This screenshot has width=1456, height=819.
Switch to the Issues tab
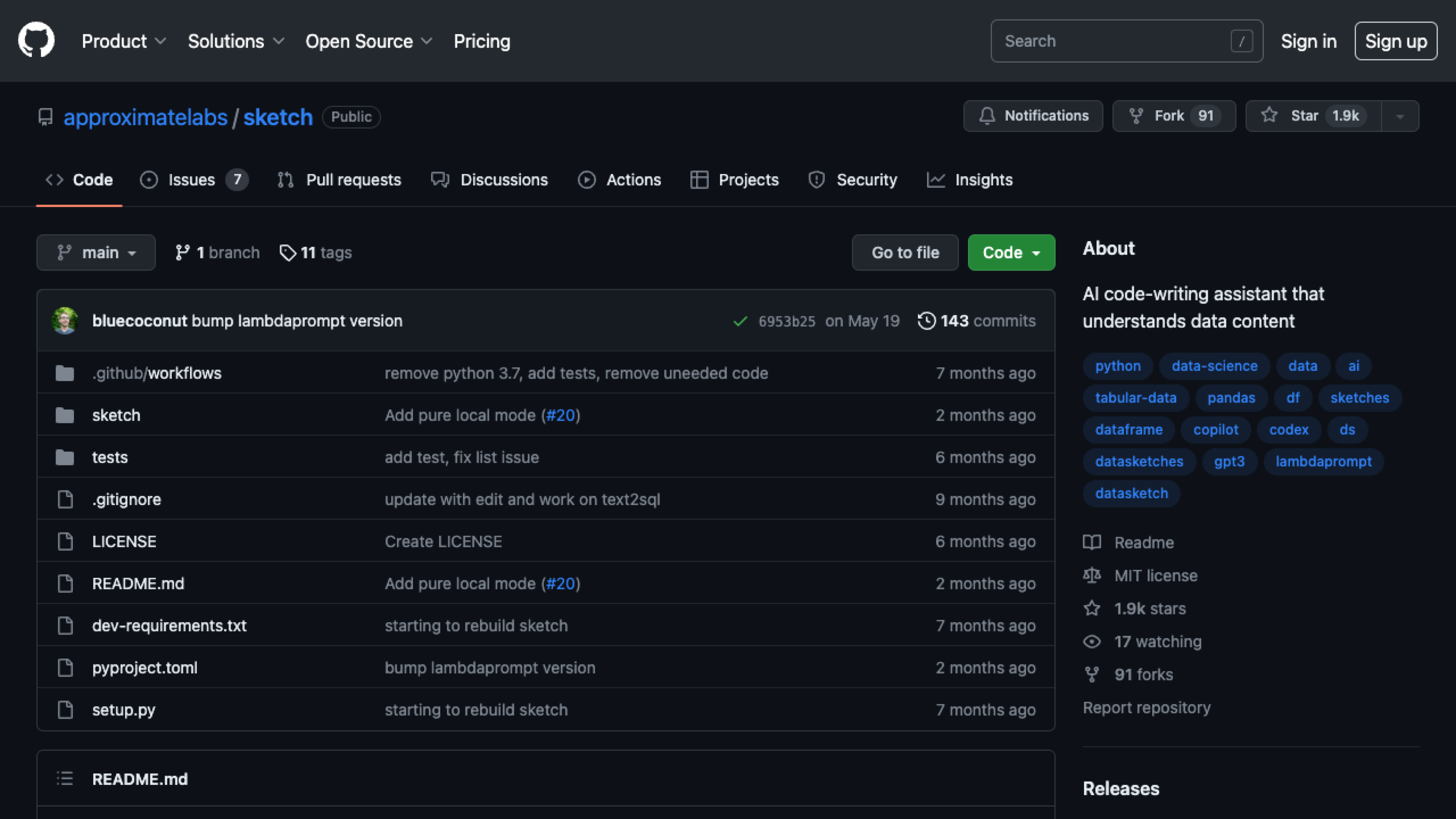pyautogui.click(x=193, y=180)
